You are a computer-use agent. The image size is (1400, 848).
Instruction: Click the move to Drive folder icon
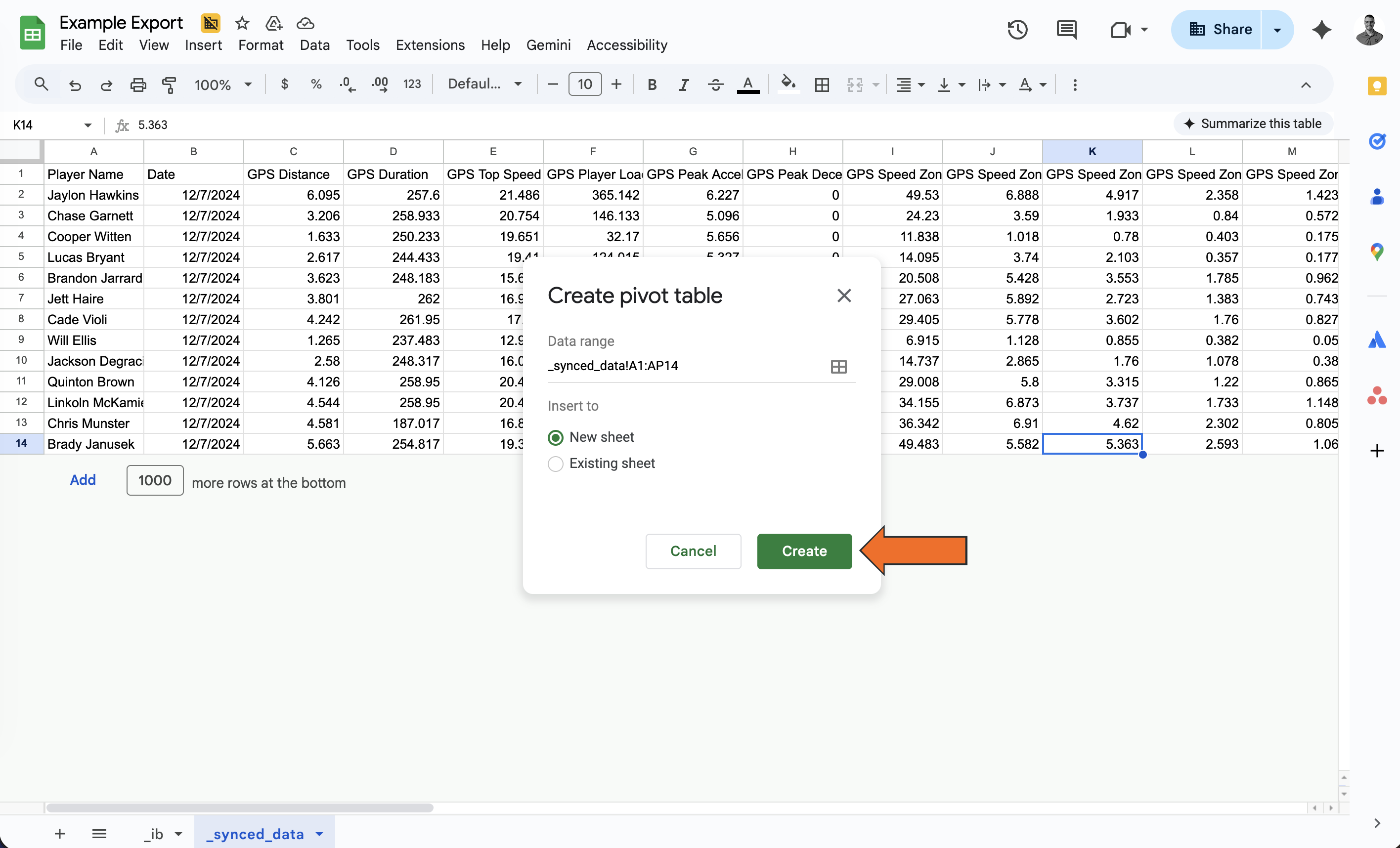click(273, 23)
